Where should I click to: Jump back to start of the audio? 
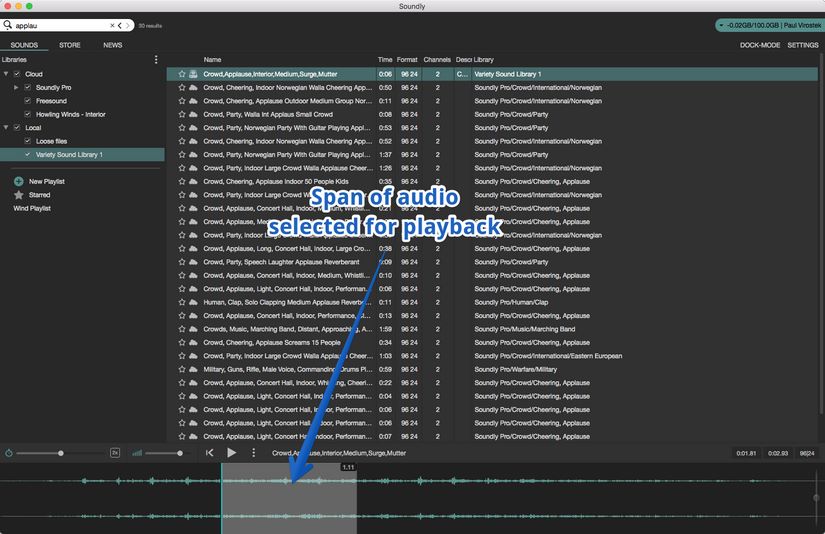point(210,453)
